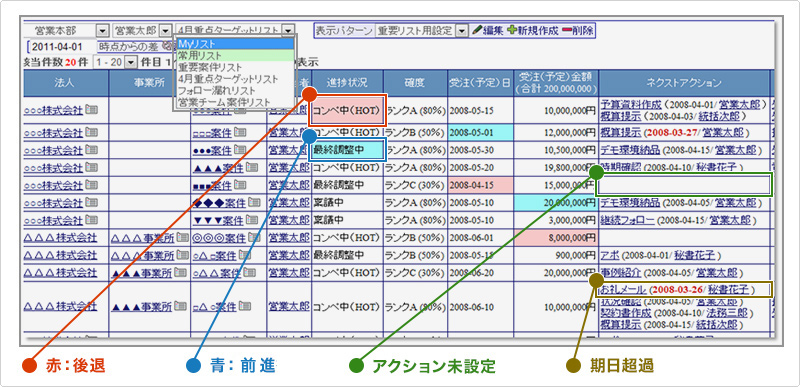This screenshot has width=800, height=387.
Task: Click the 受注(予定)日 column header
Action: [x=481, y=83]
